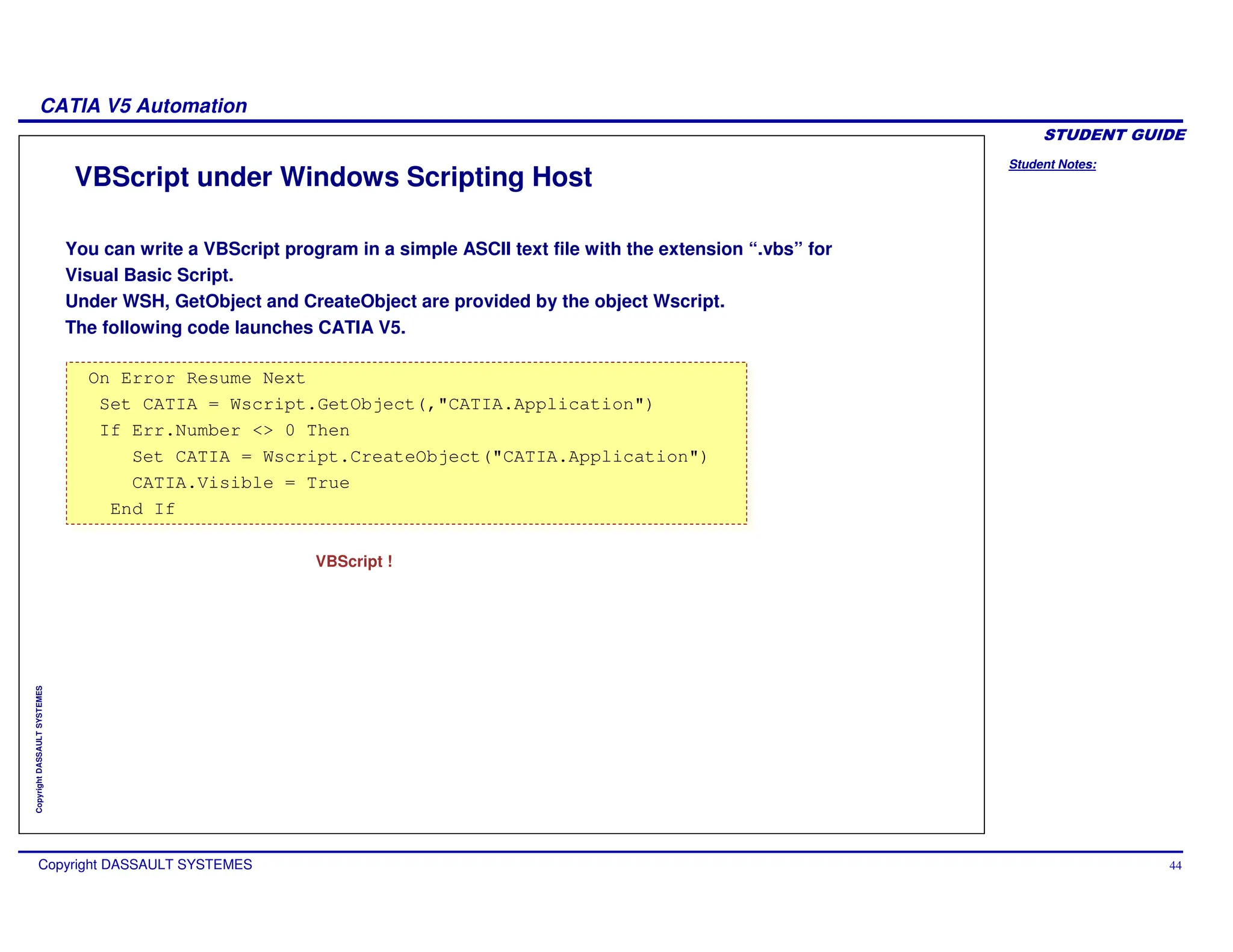Viewport: 1233px width, 952px height.
Task: Click the Wscript.CreateObject code line
Action: pos(420,457)
